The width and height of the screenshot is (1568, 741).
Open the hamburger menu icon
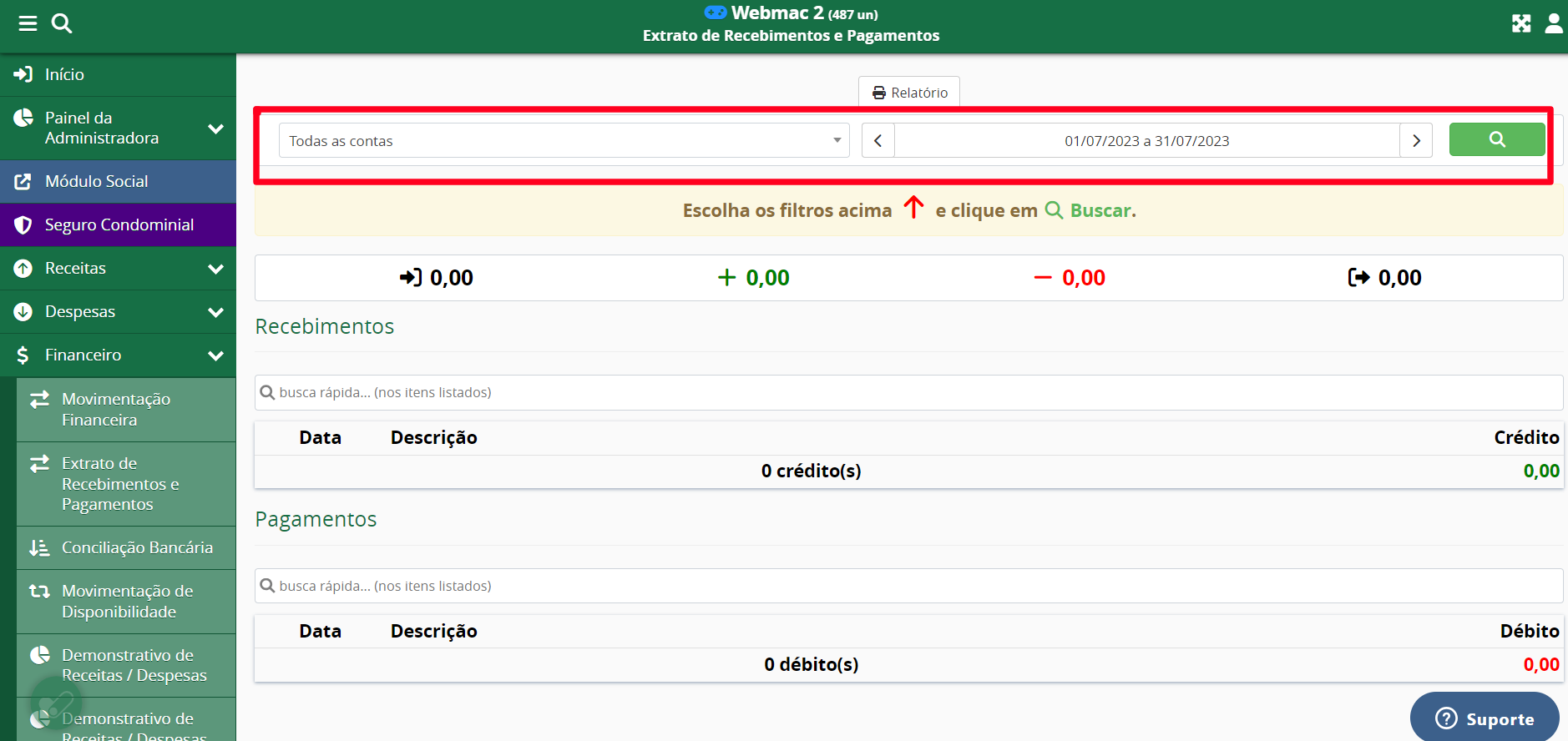click(28, 23)
